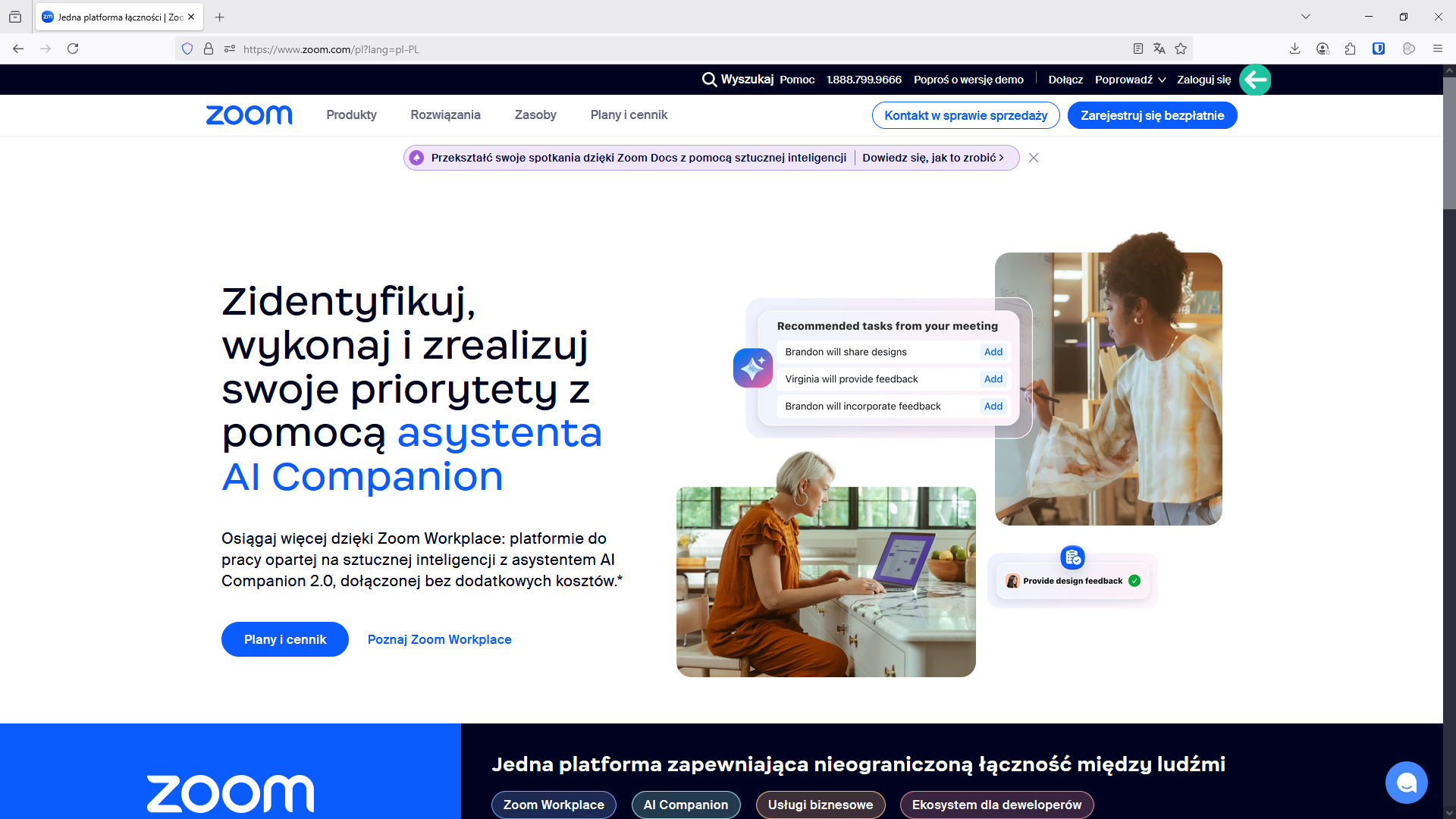Open the Firefox tab list icon

click(15, 17)
